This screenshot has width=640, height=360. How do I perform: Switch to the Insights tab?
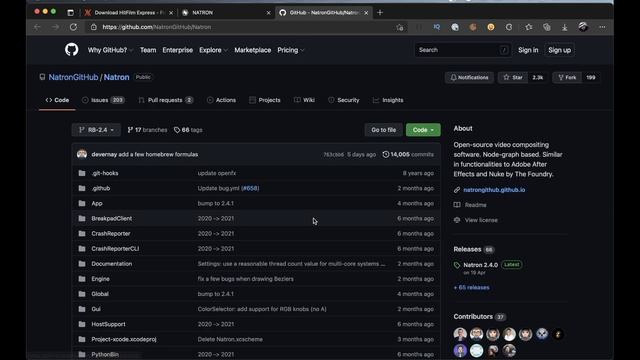(x=388, y=100)
